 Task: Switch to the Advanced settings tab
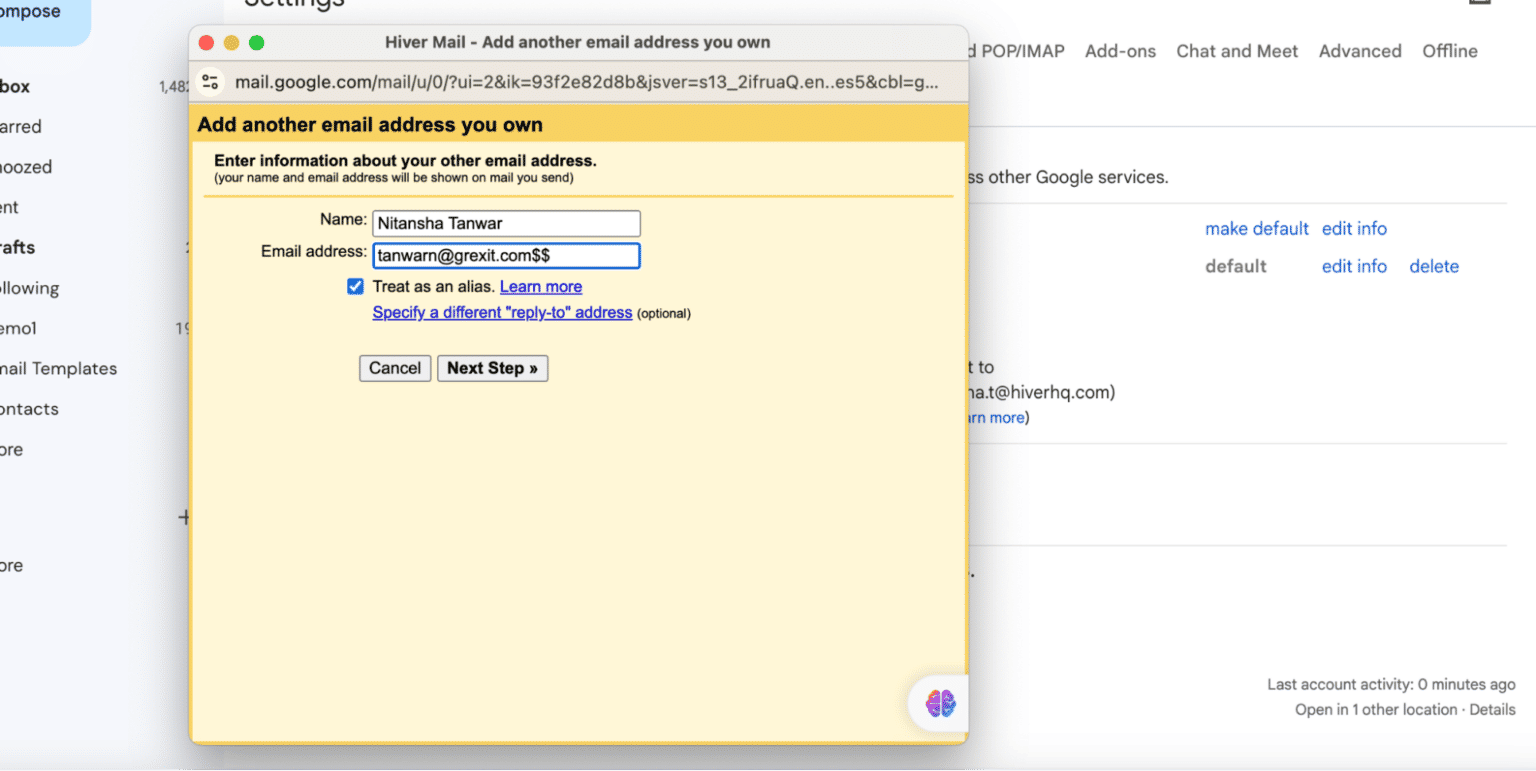coord(1360,51)
